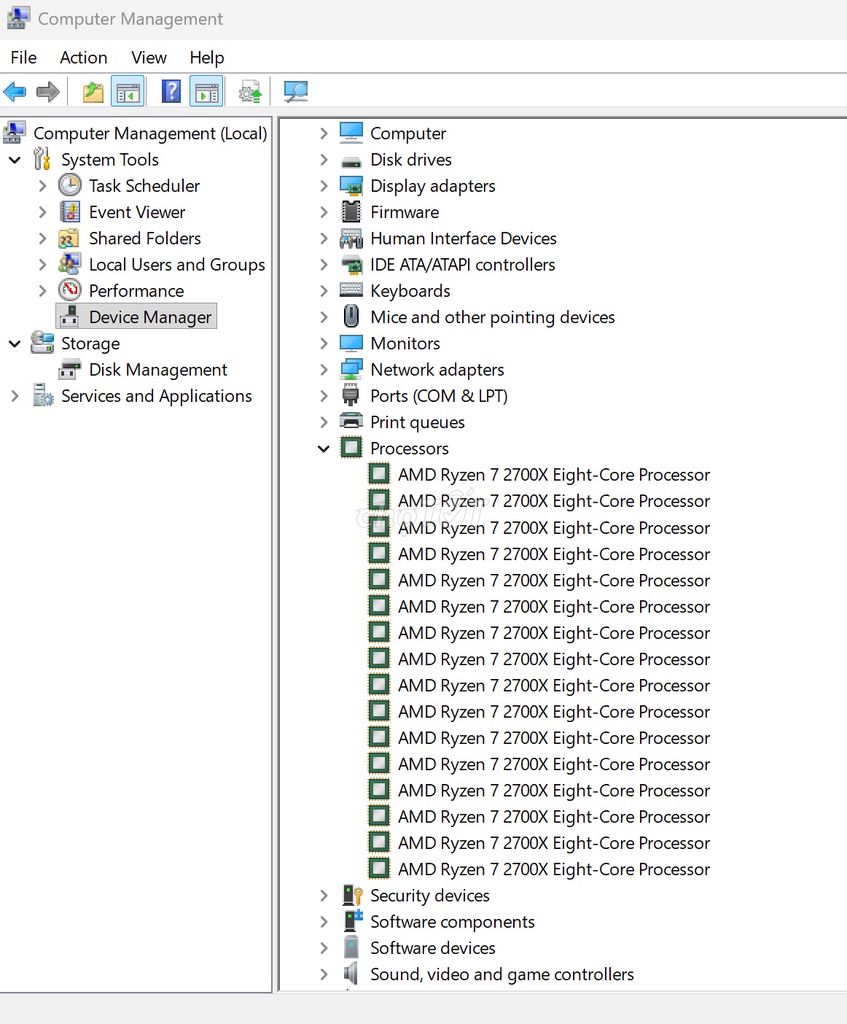847x1024 pixels.
Task: Expand the Network adapters category
Action: (x=323, y=370)
